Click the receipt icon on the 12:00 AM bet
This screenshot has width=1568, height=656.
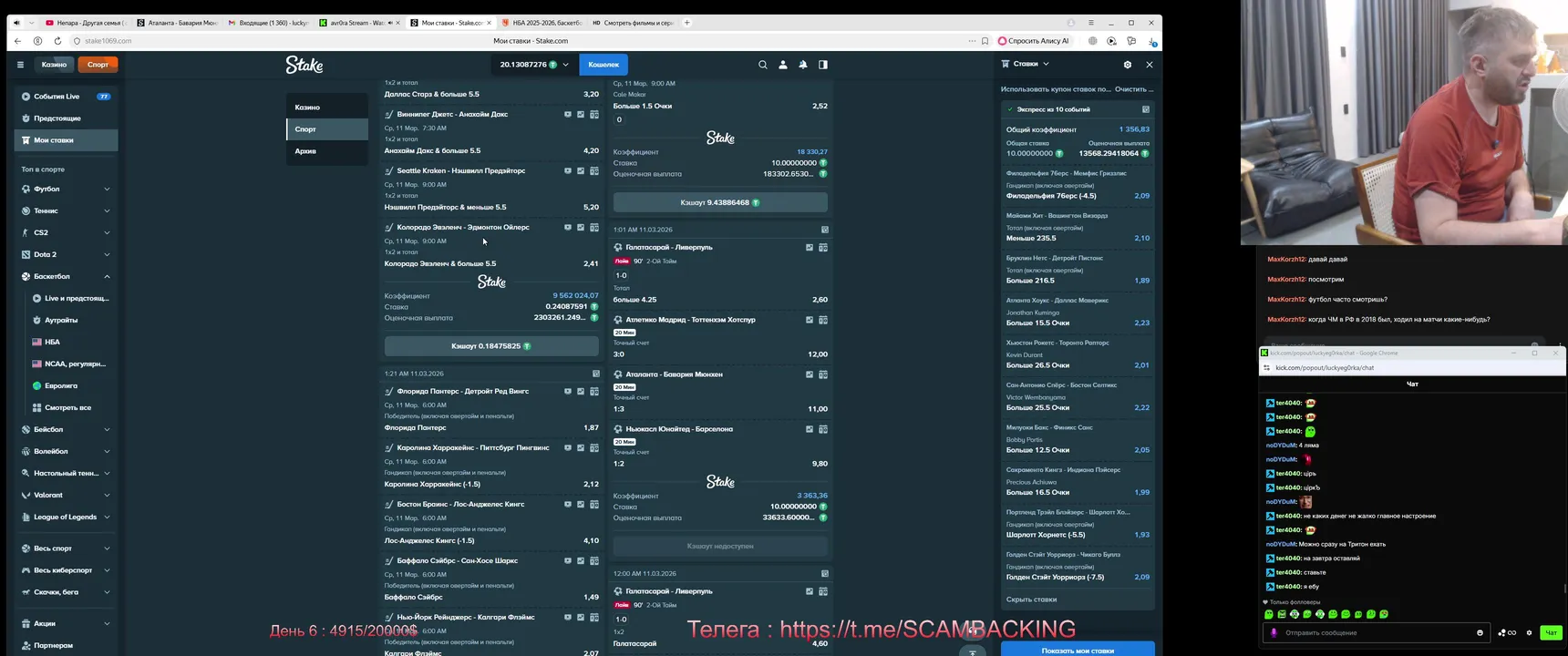pyautogui.click(x=825, y=574)
